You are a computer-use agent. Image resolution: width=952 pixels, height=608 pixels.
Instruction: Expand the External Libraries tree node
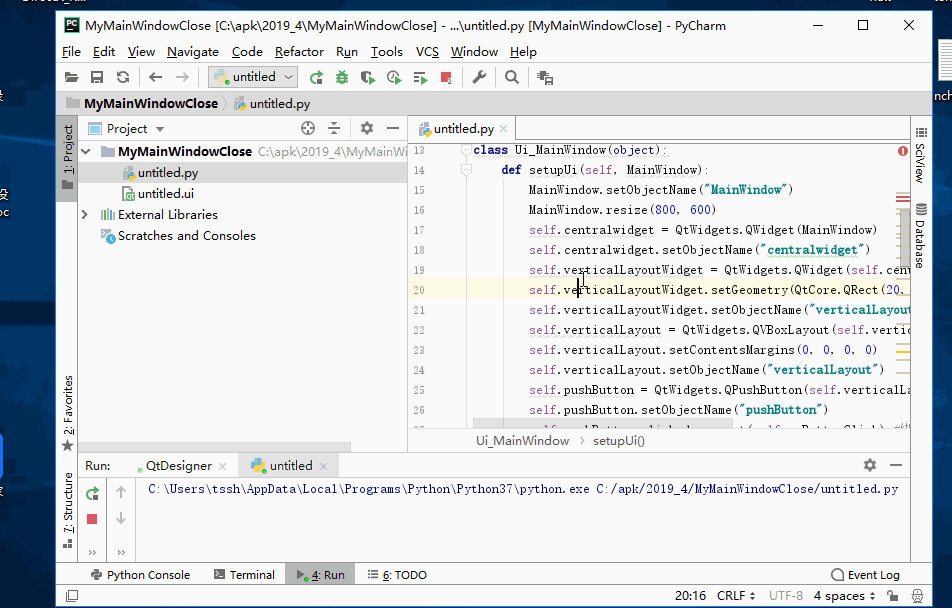pos(85,215)
